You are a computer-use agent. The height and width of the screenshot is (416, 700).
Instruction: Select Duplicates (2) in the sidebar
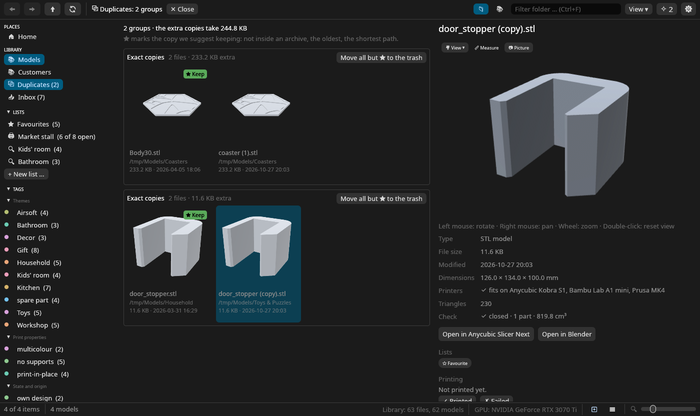(x=33, y=84)
